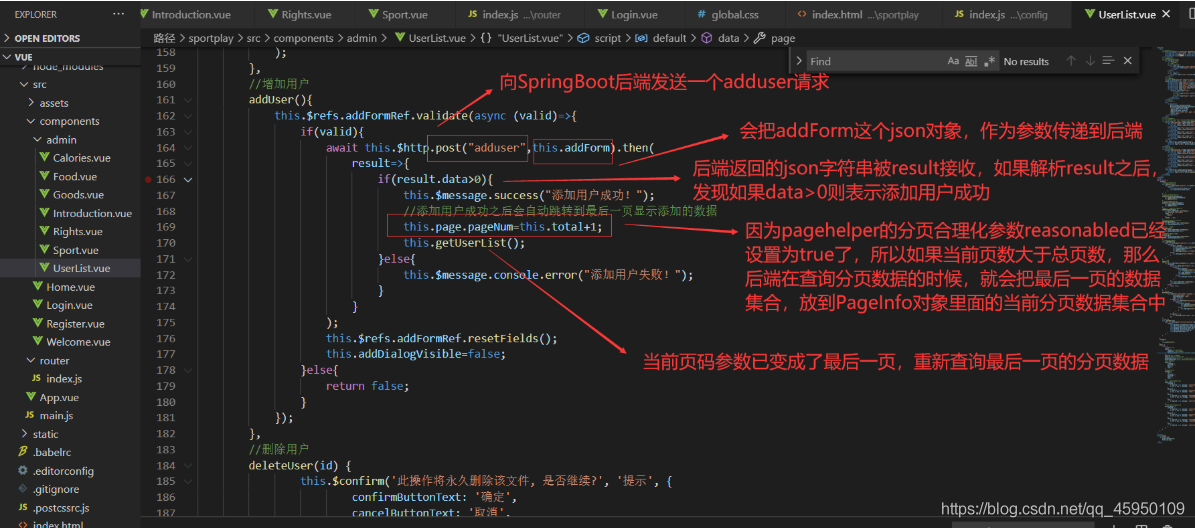This screenshot has width=1195, height=528.
Task: Expand Replace mode chevron in Find widget
Action: click(799, 61)
